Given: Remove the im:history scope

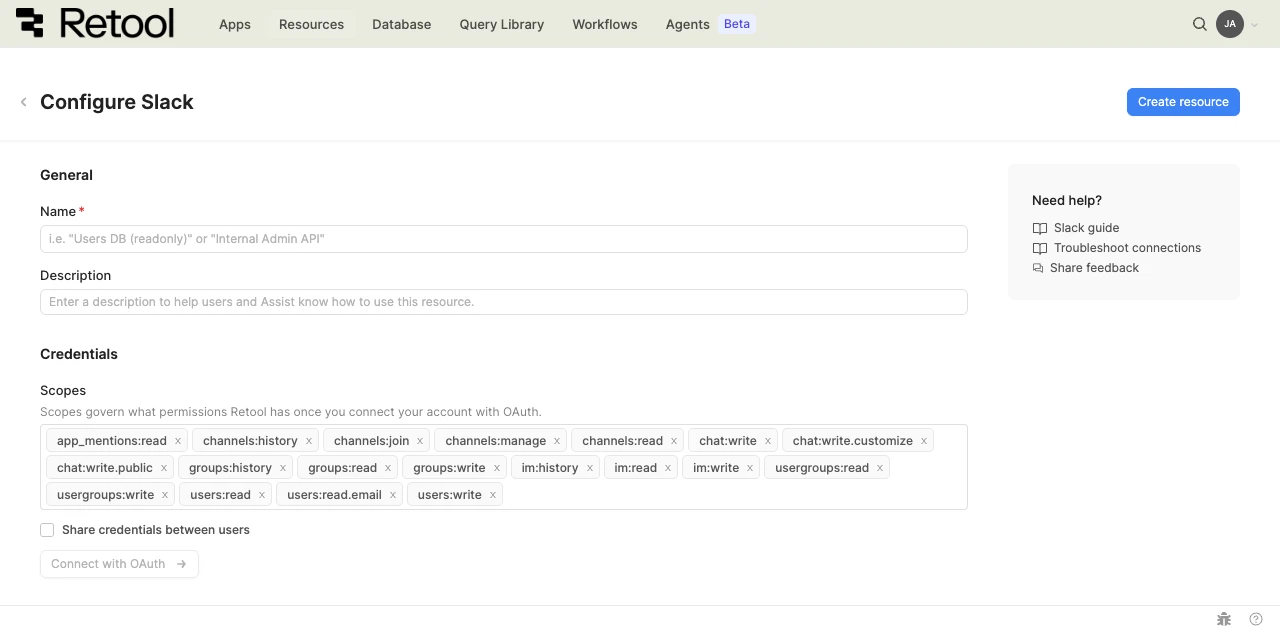Looking at the screenshot, I should coord(590,468).
